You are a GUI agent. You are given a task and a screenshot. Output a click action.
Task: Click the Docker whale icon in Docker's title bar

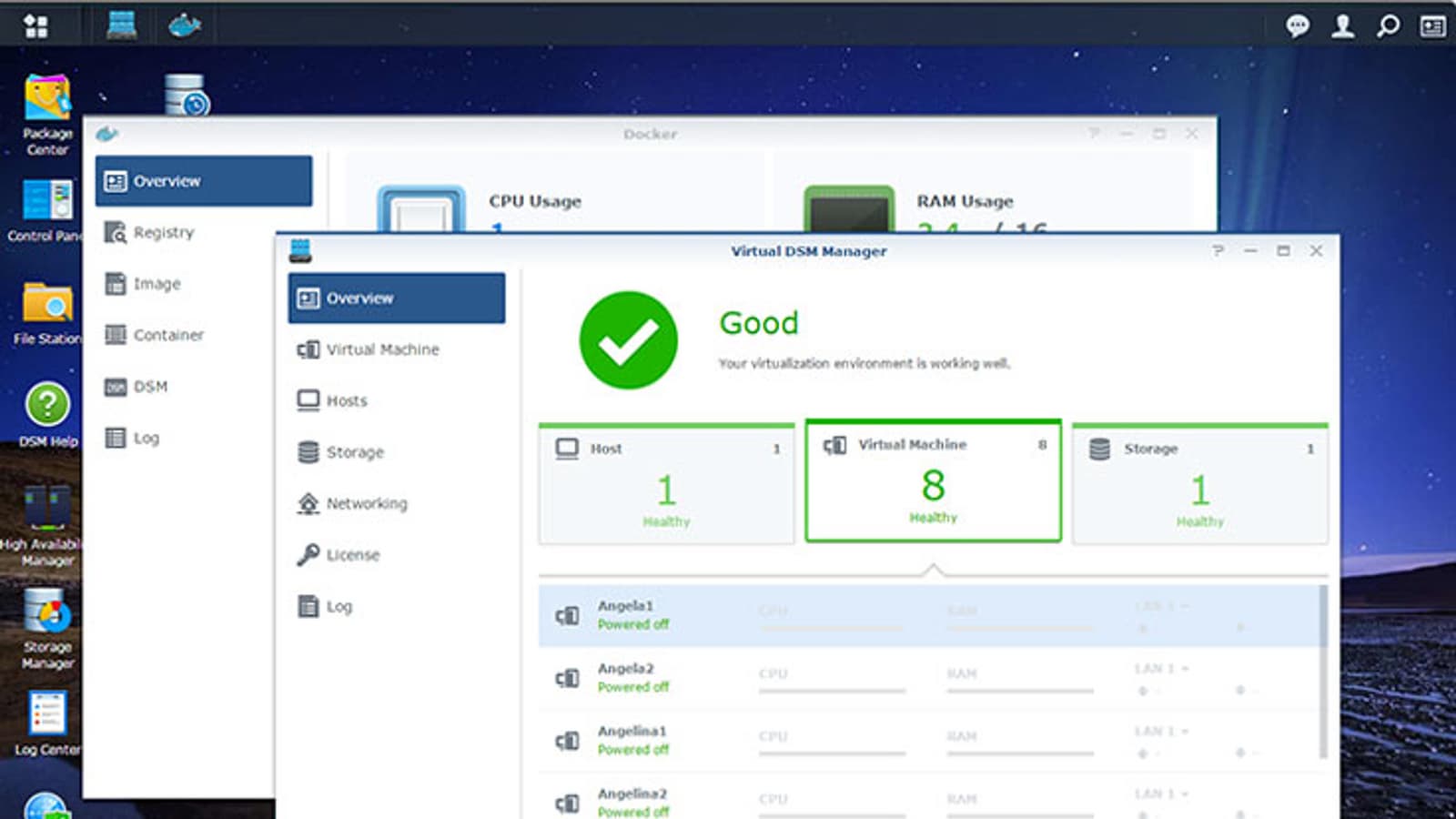point(106,134)
